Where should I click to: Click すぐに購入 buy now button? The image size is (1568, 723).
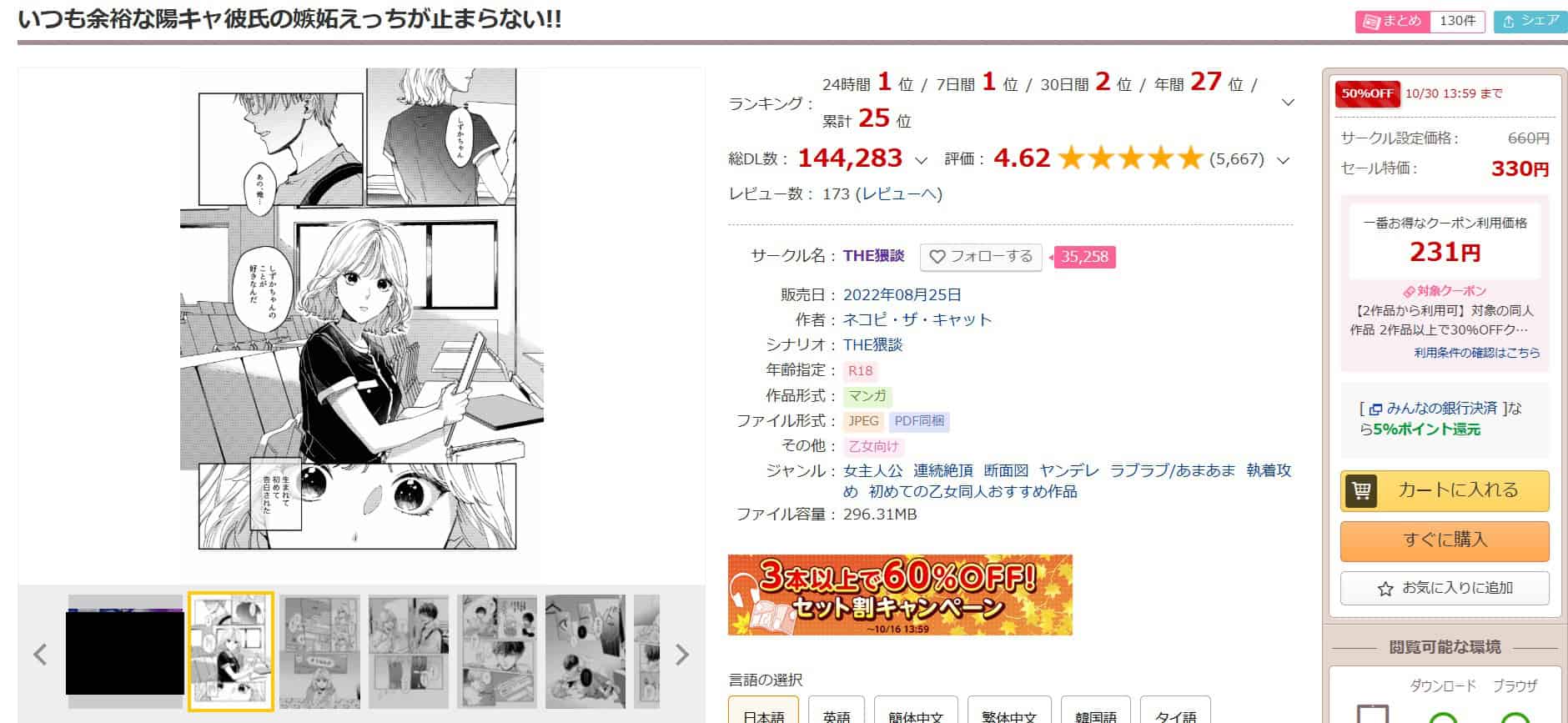point(1445,540)
